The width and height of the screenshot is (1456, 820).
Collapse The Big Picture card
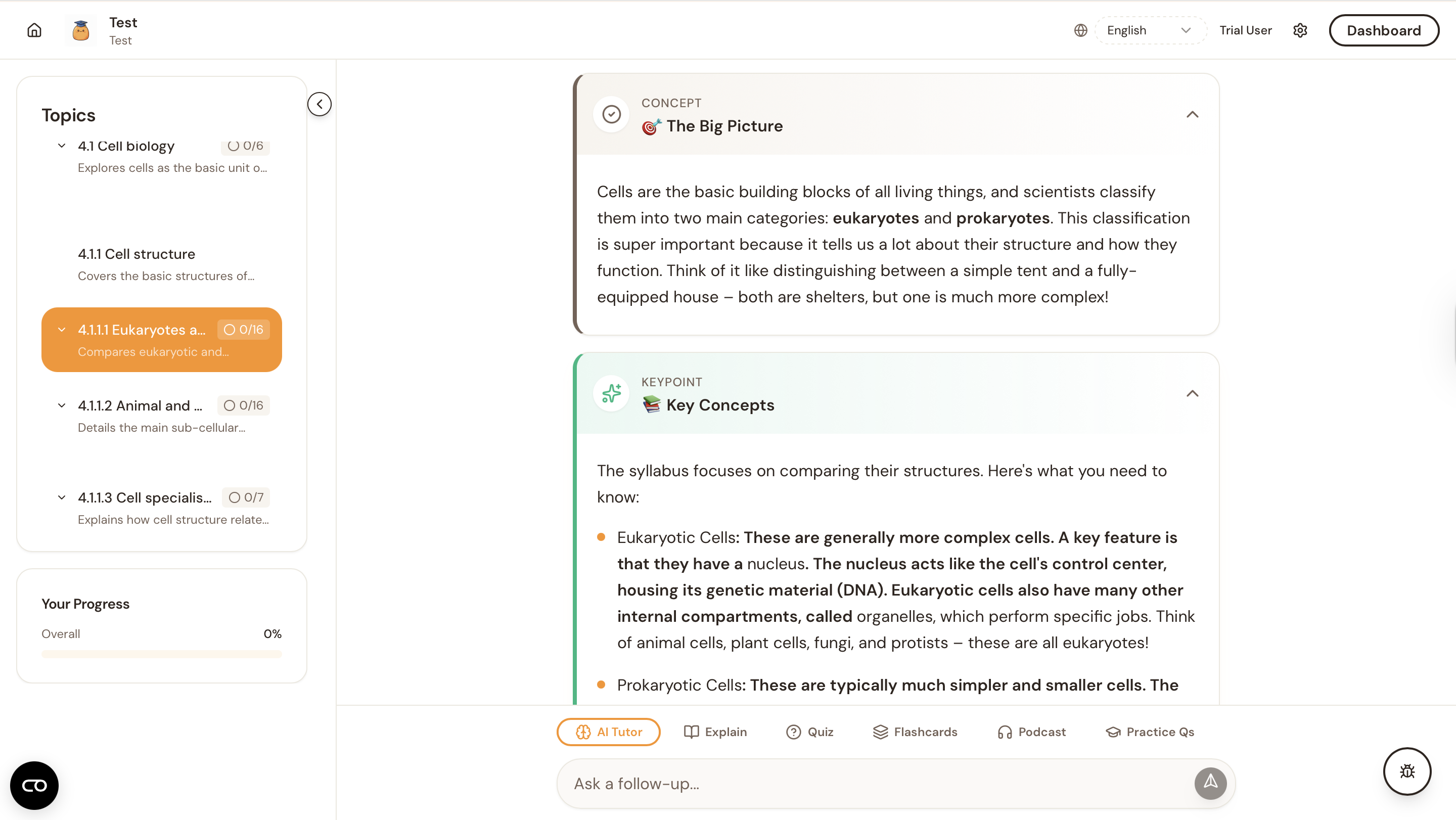pyautogui.click(x=1192, y=115)
